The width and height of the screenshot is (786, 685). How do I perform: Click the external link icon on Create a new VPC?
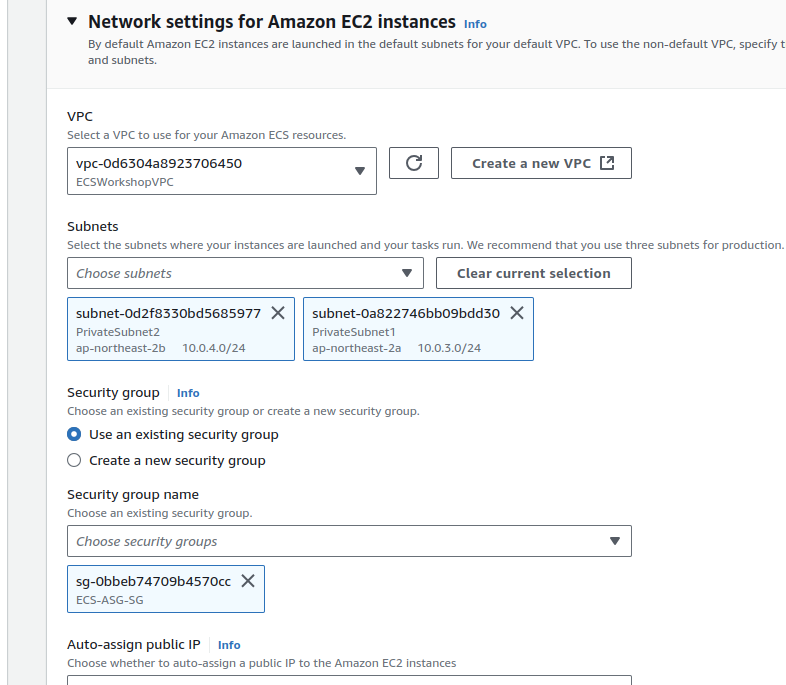tap(607, 163)
